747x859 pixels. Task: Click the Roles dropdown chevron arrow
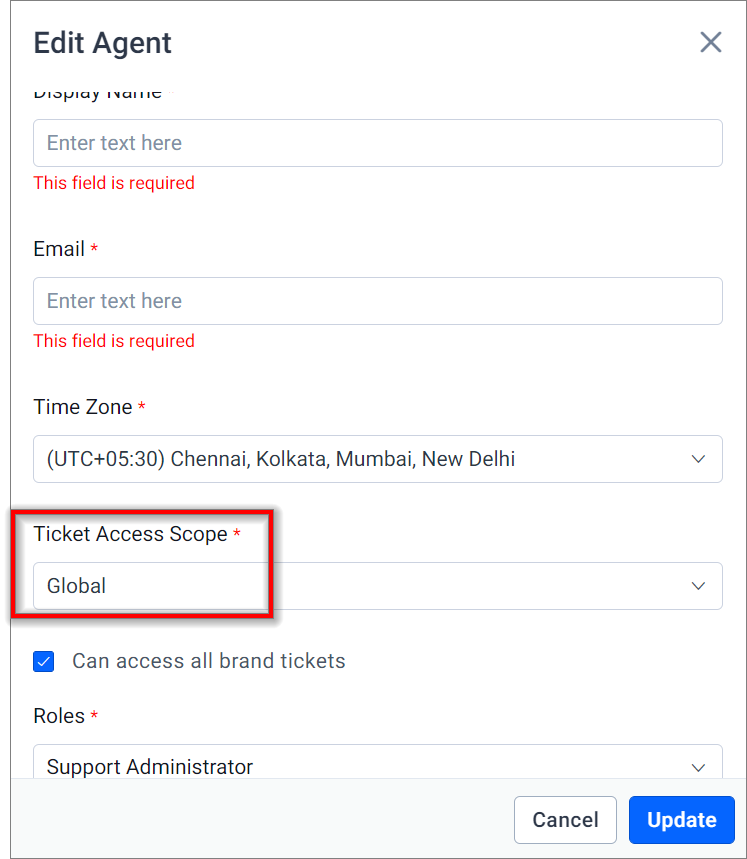[698, 768]
